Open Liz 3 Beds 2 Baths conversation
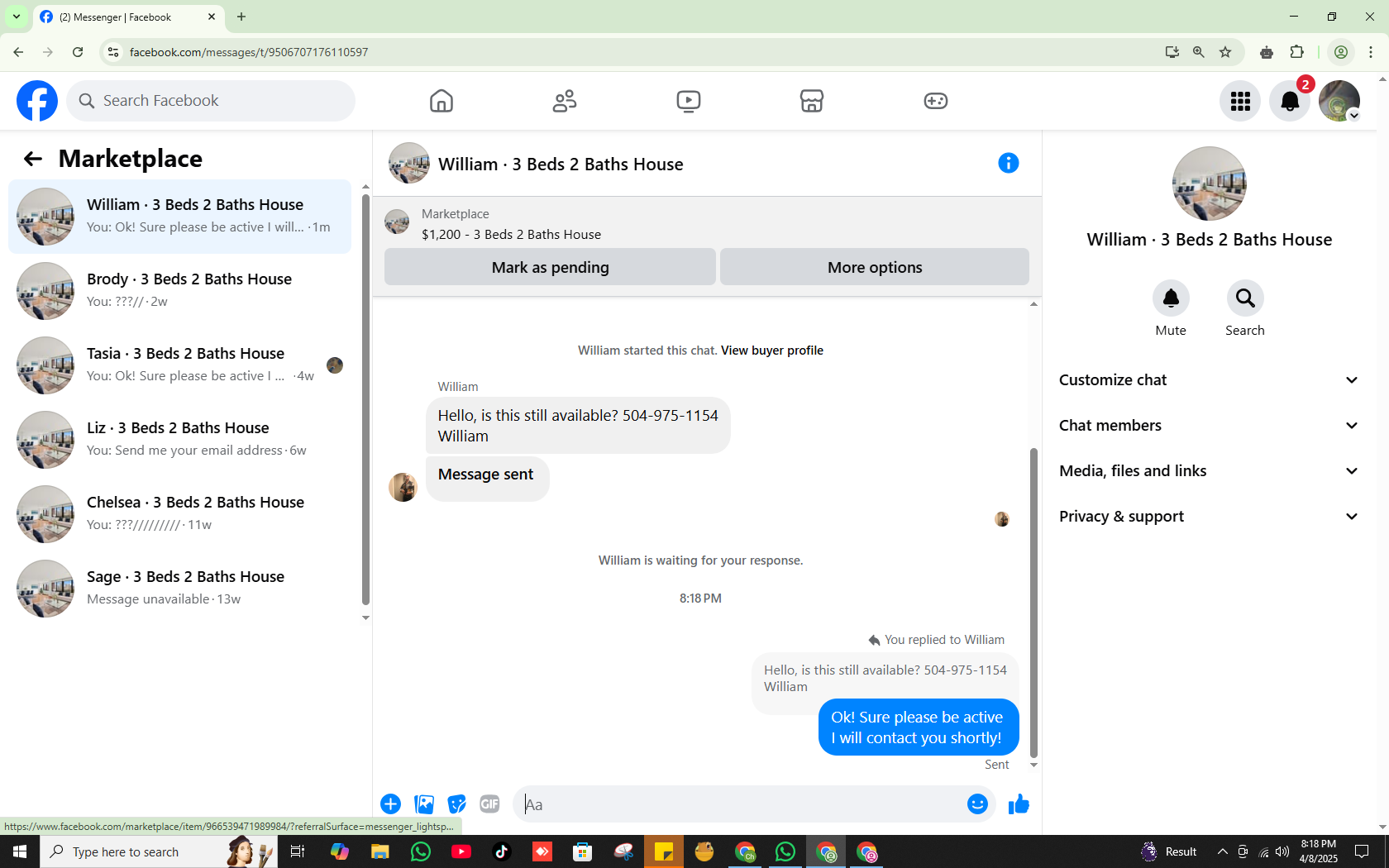The height and width of the screenshot is (868, 1389). click(179, 440)
